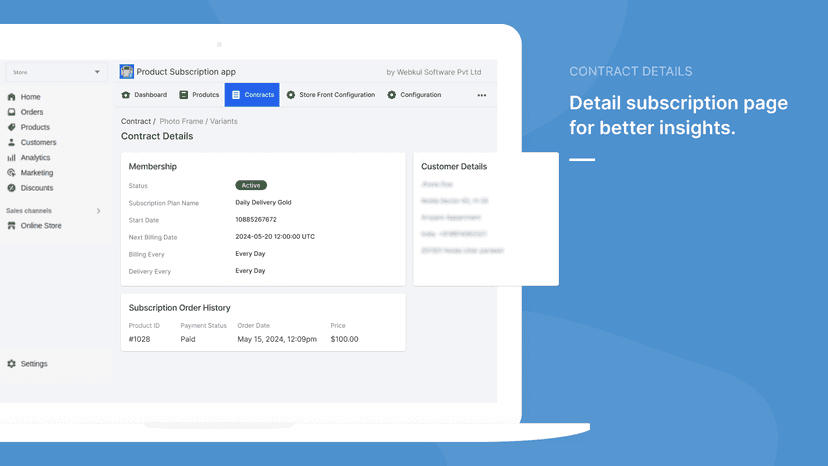Click the Photo Frame / Variants breadcrumb
Viewport: 828px width, 466px height.
pos(199,121)
